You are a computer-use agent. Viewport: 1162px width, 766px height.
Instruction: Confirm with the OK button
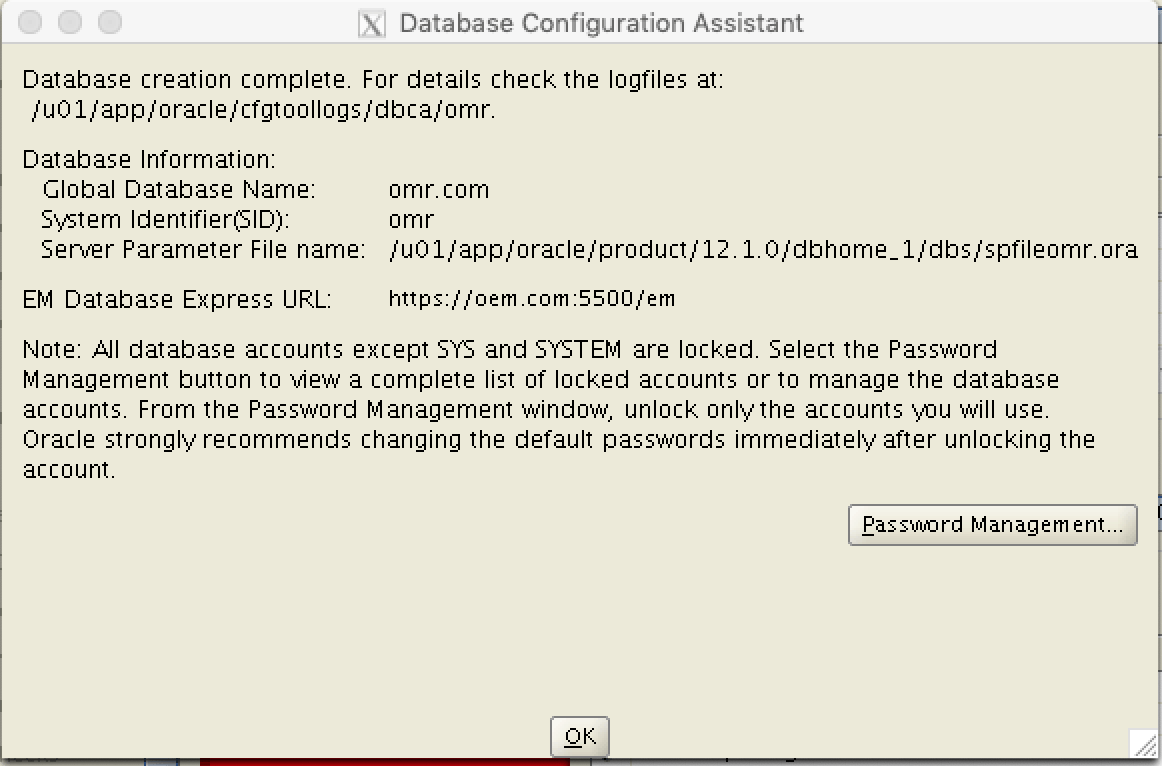coord(580,736)
